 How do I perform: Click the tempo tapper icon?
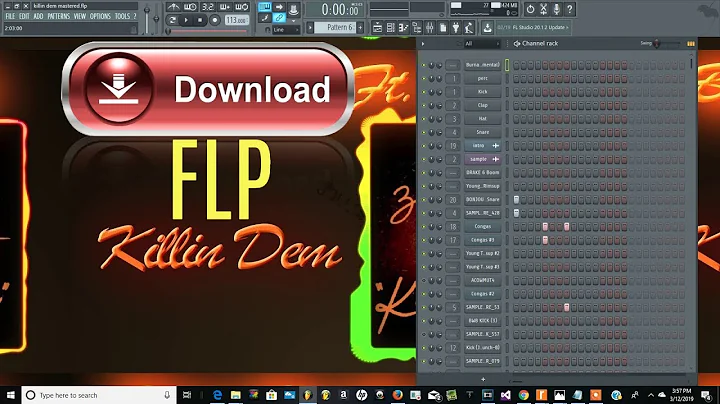(x=469, y=28)
